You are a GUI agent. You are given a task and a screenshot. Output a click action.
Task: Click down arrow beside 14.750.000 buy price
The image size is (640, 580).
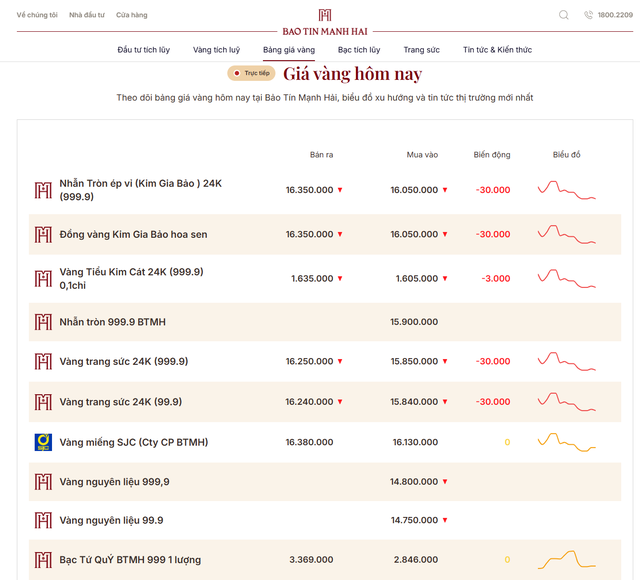coord(445,520)
